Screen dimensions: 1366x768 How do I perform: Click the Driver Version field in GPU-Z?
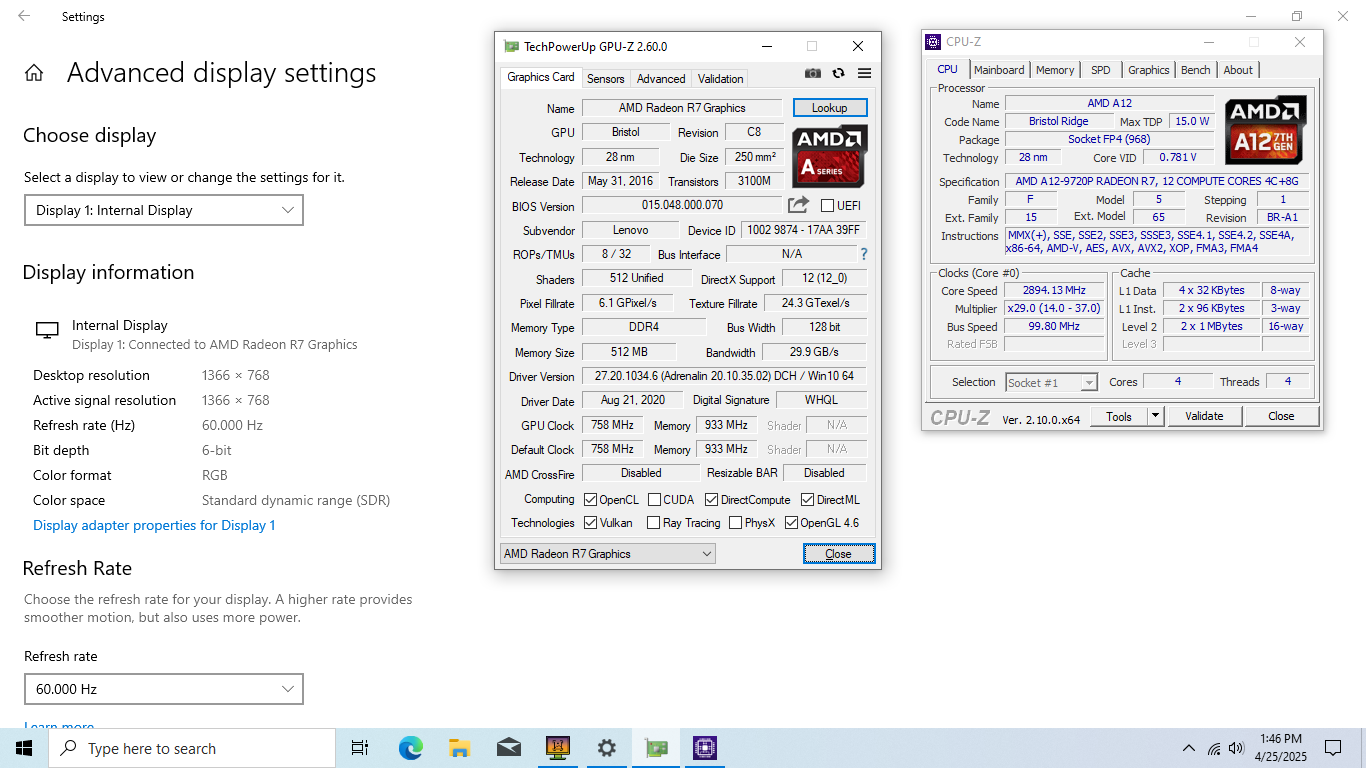(x=724, y=376)
